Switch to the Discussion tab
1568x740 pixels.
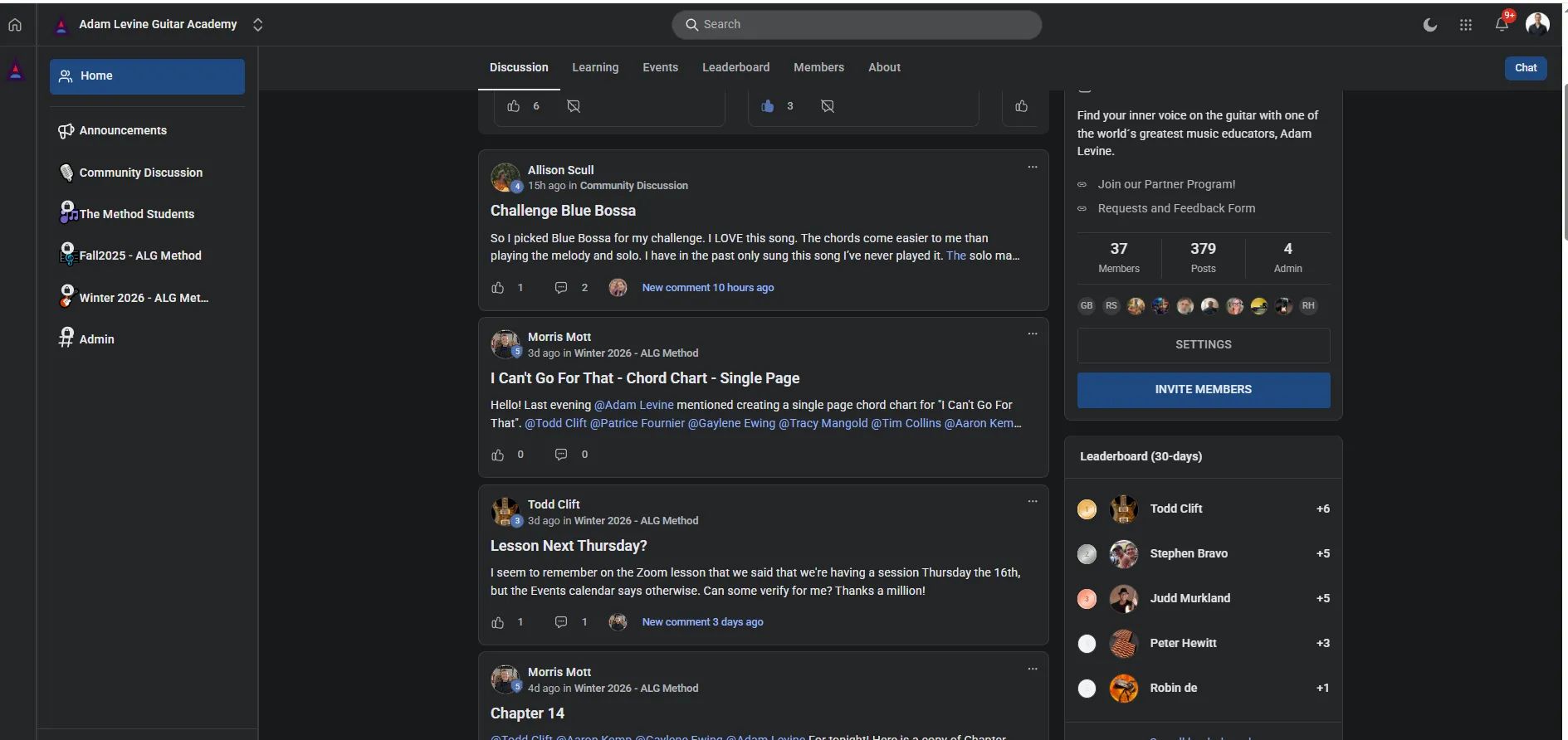tap(519, 68)
